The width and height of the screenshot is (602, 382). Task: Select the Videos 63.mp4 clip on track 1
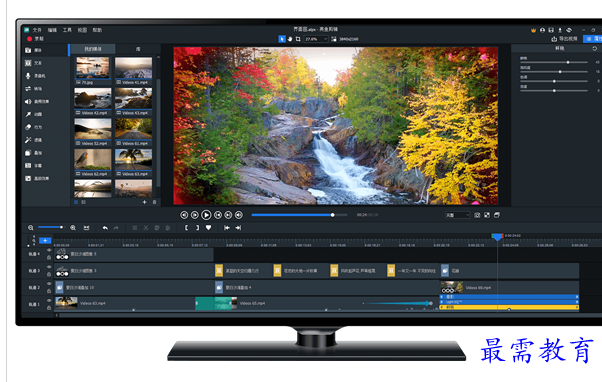click(125, 303)
